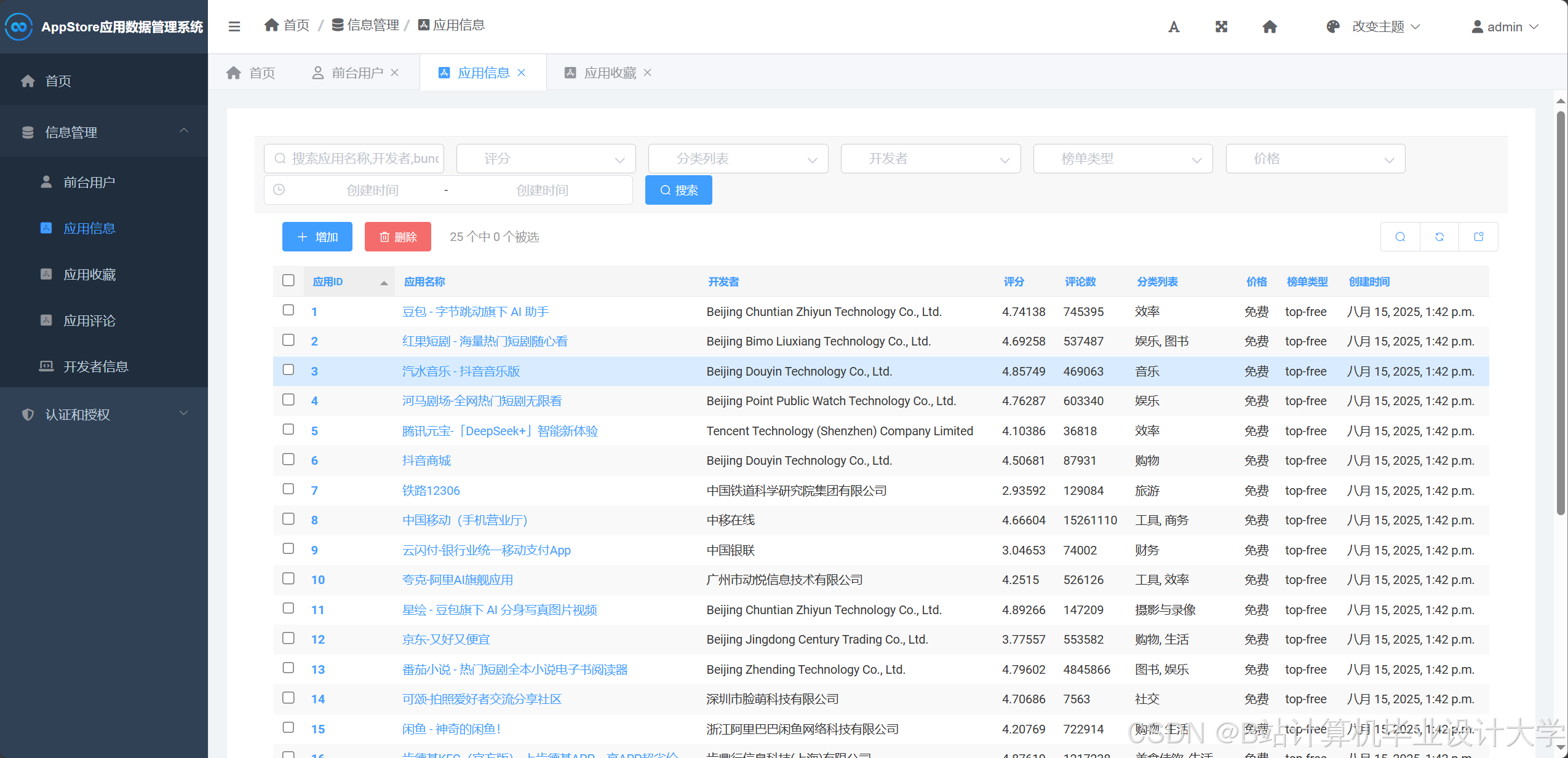Click the font size A icon

click(1174, 26)
